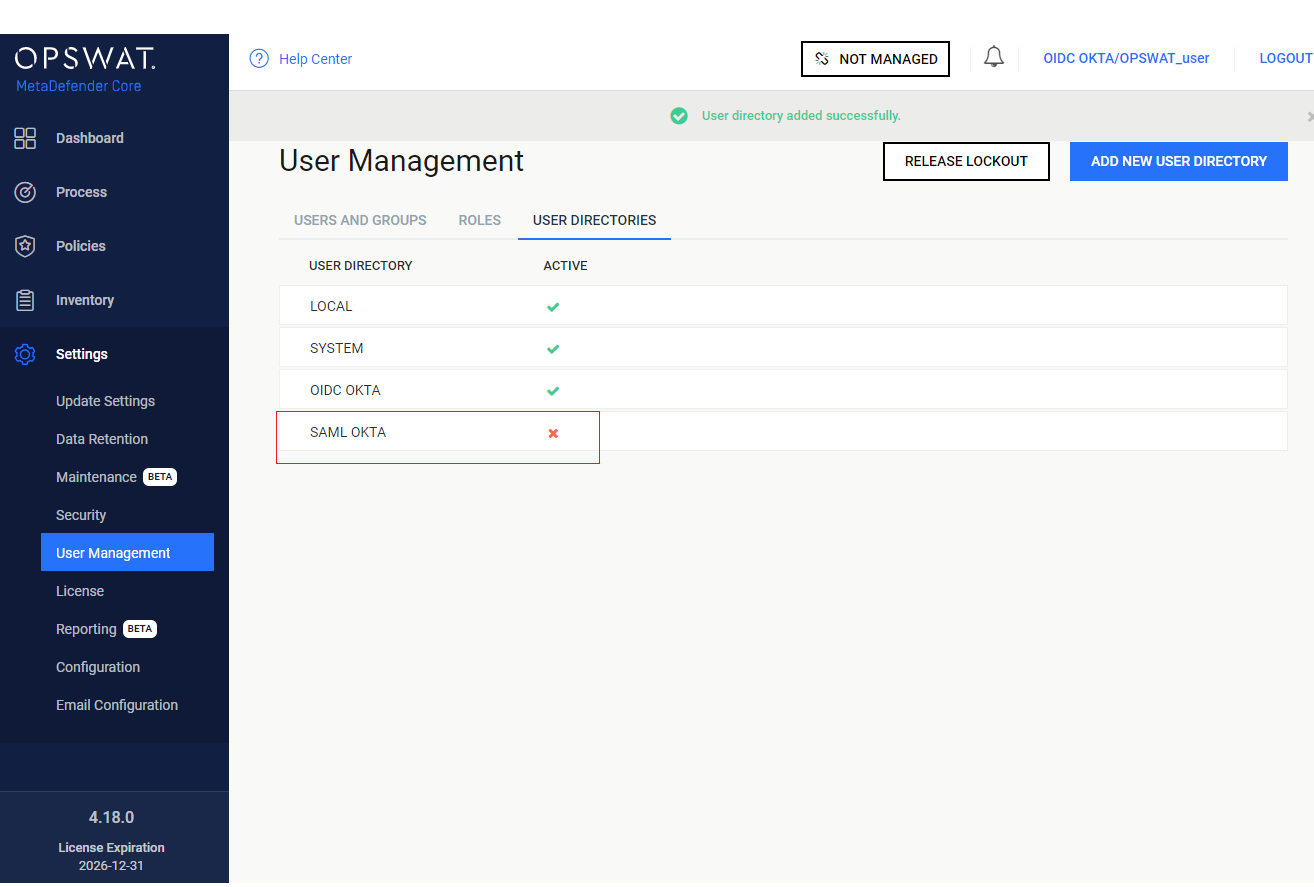Image resolution: width=1314 pixels, height=887 pixels.
Task: Click the NOT MANAGED button
Action: [x=875, y=59]
